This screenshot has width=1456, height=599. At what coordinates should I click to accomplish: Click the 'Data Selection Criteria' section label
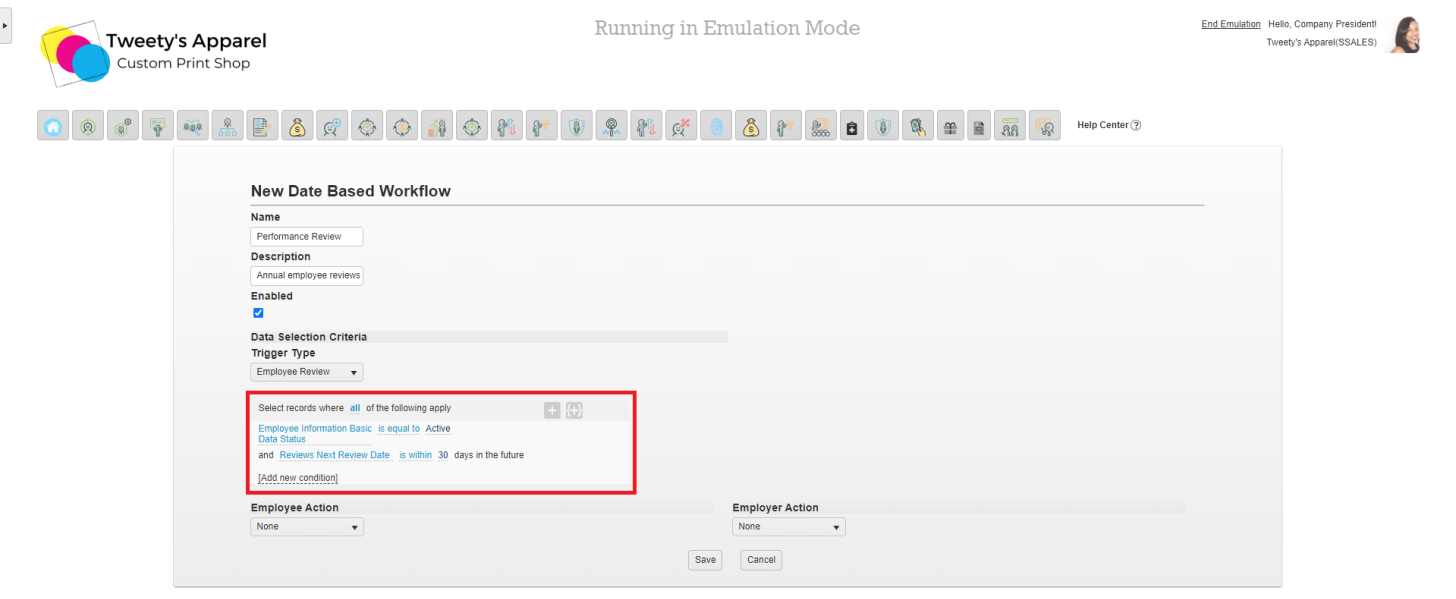point(309,337)
